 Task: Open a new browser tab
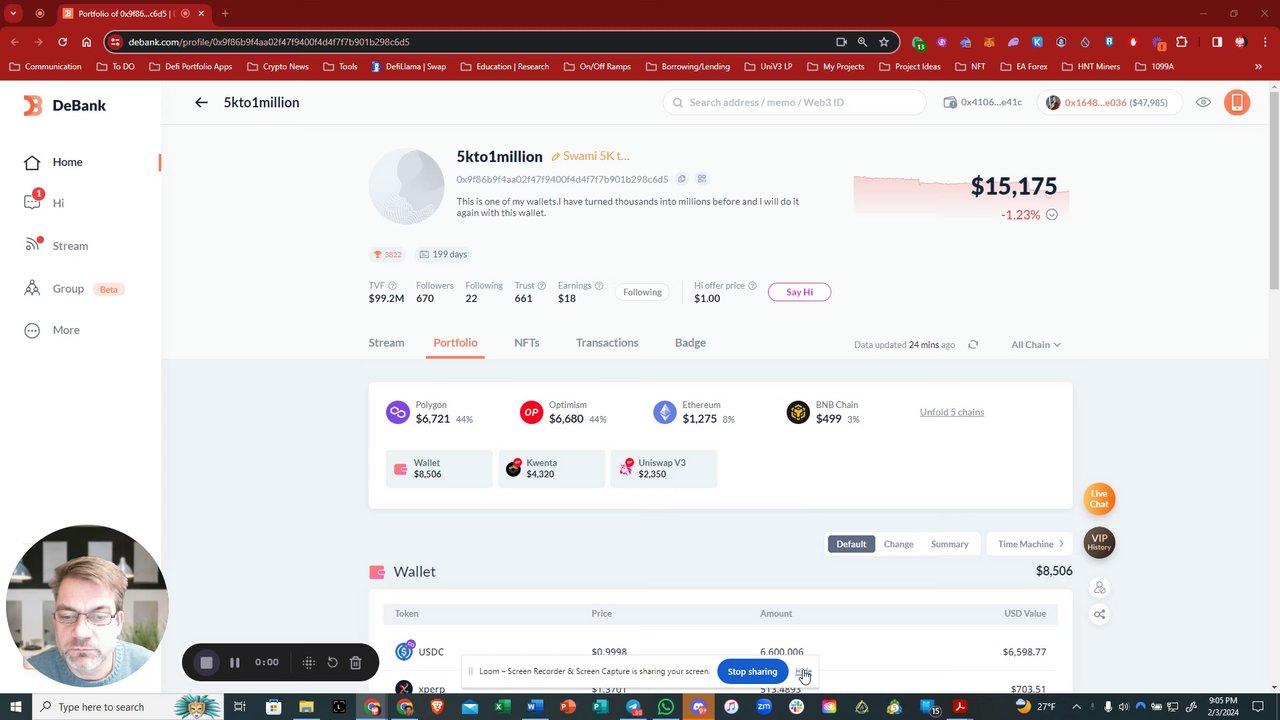coord(225,14)
